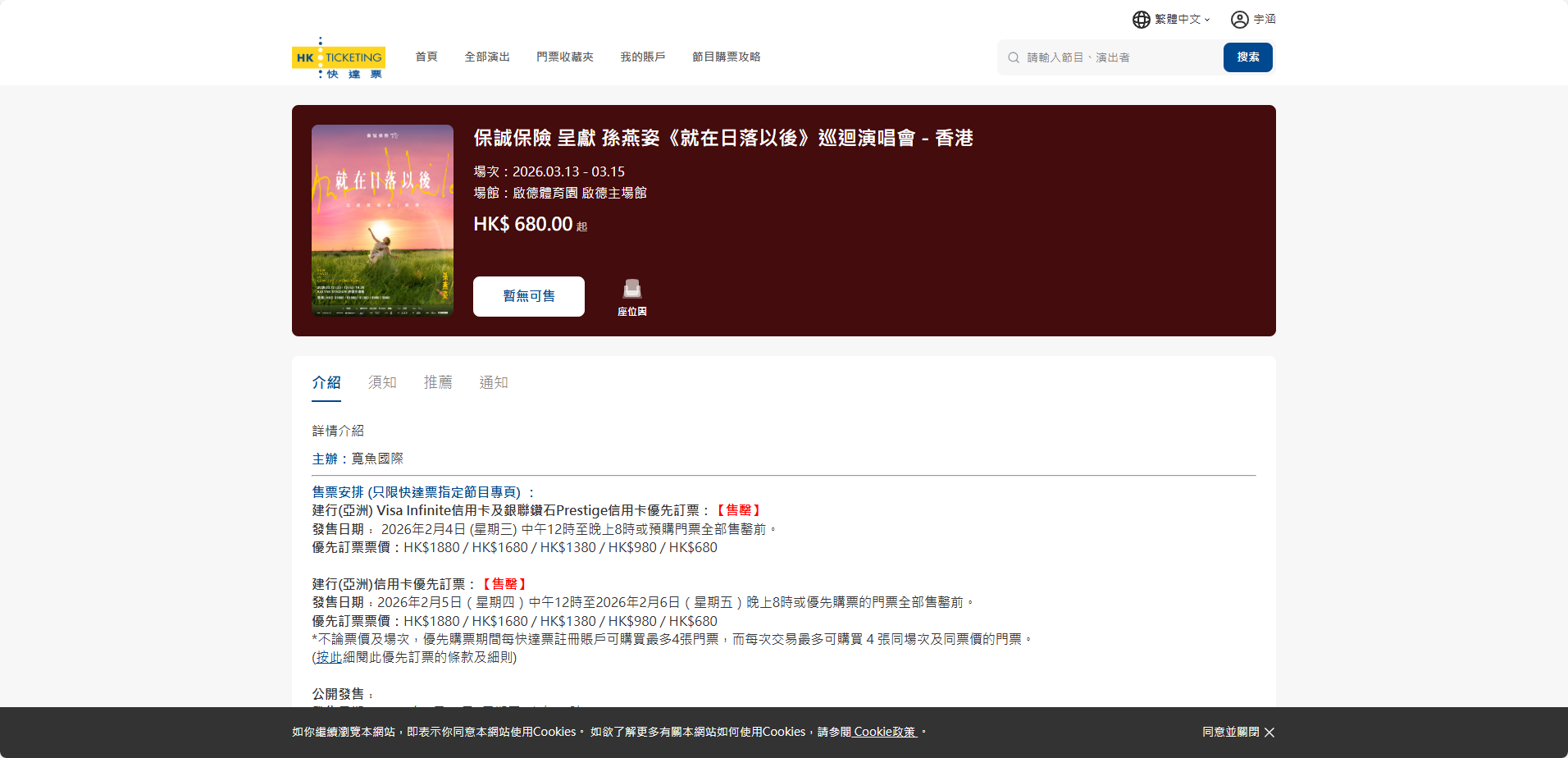1568x758 pixels.
Task: Click the globe language icon
Action: 1141,20
